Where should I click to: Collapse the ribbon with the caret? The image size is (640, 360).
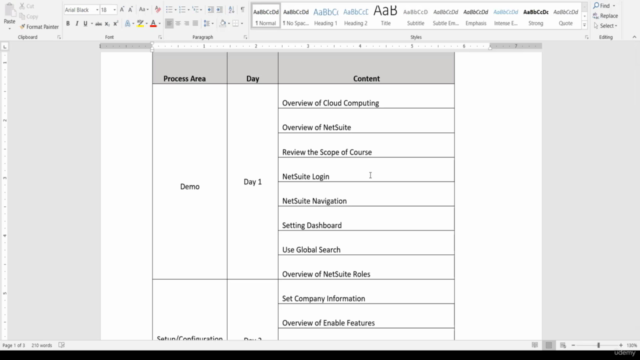click(634, 37)
